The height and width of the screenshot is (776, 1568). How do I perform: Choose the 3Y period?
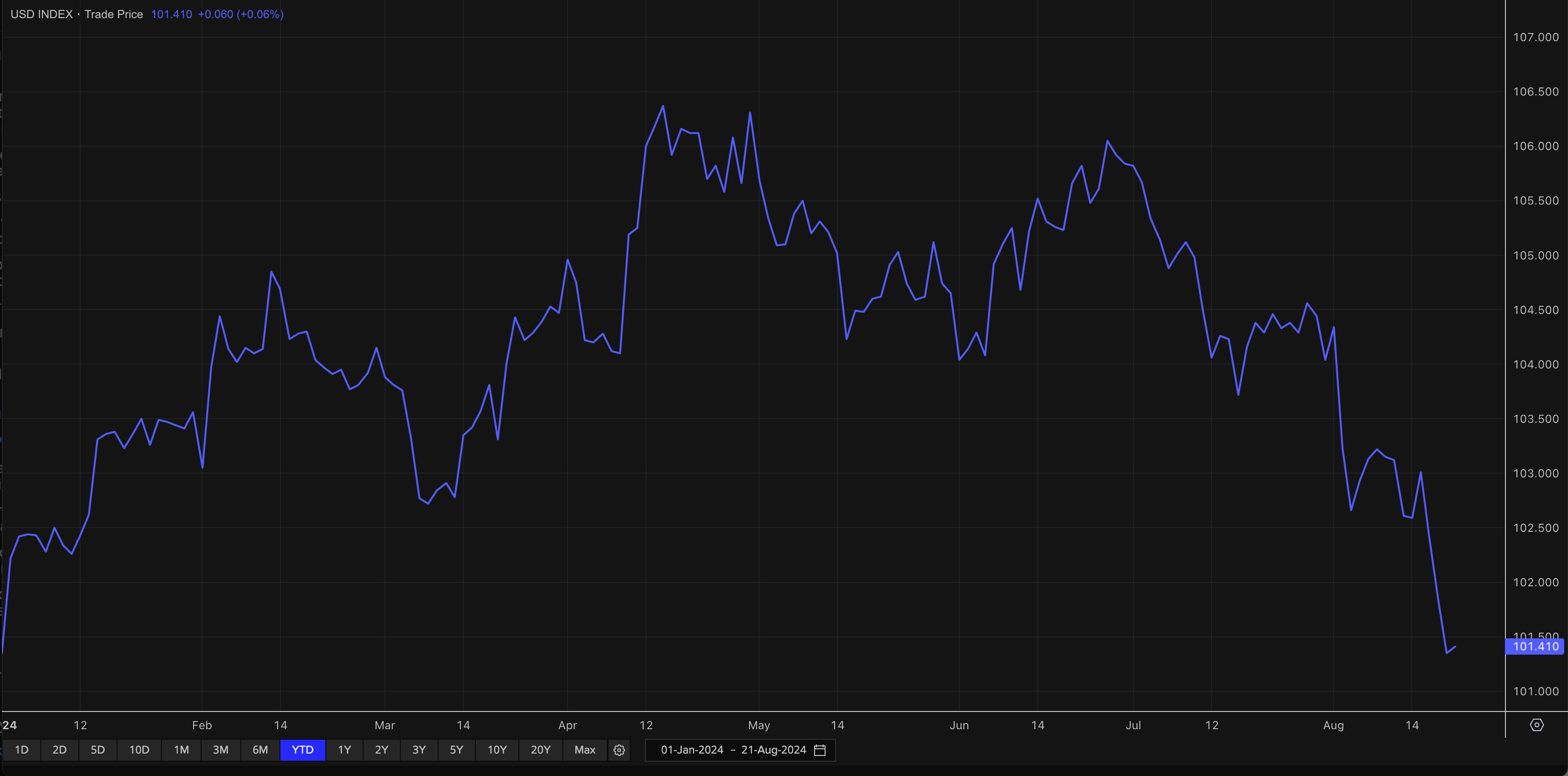(419, 750)
